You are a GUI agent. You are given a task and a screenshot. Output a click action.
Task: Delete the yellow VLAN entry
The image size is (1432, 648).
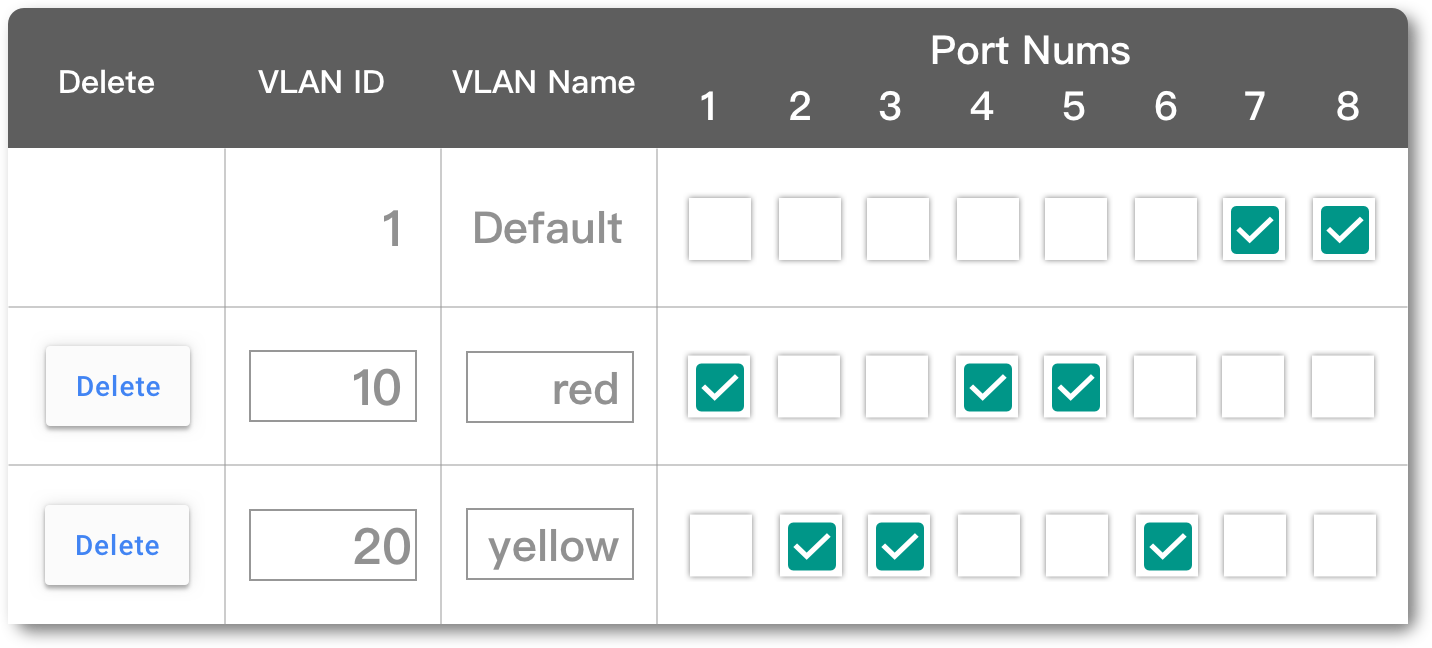(x=116, y=545)
